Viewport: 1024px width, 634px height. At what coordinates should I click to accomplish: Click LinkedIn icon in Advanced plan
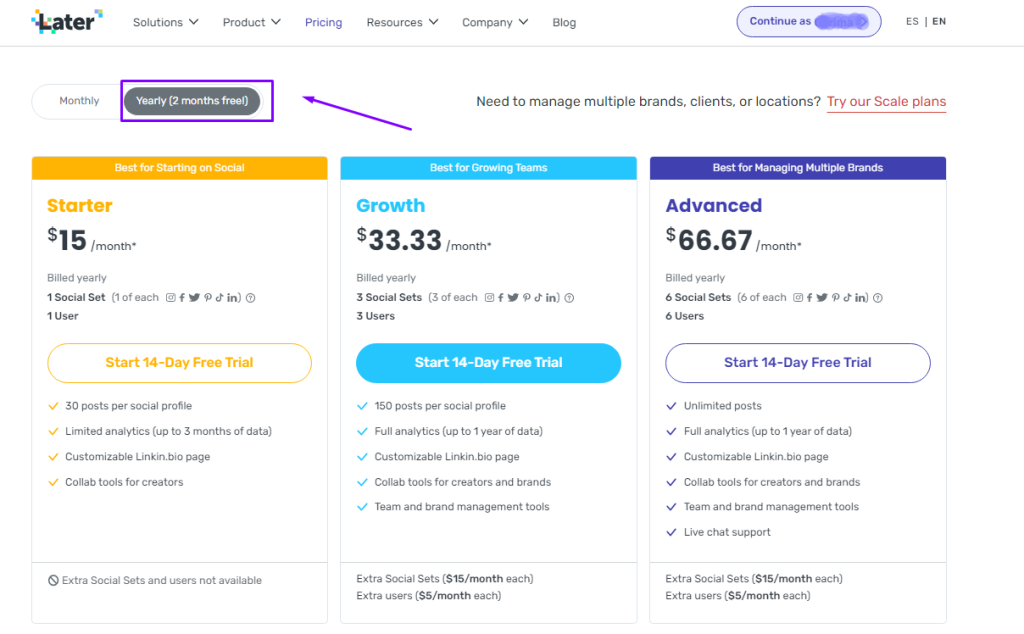point(859,298)
